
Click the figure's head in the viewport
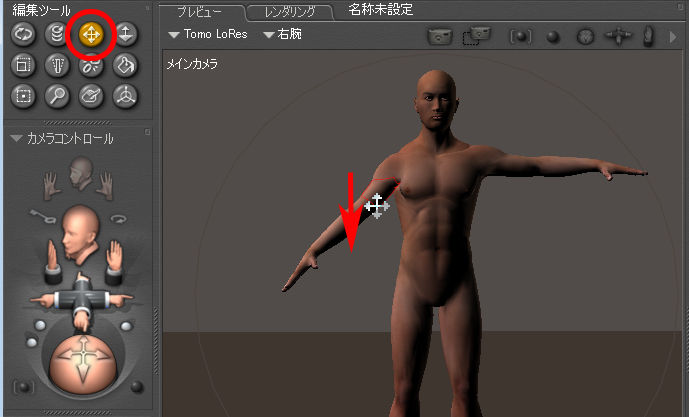pos(436,99)
